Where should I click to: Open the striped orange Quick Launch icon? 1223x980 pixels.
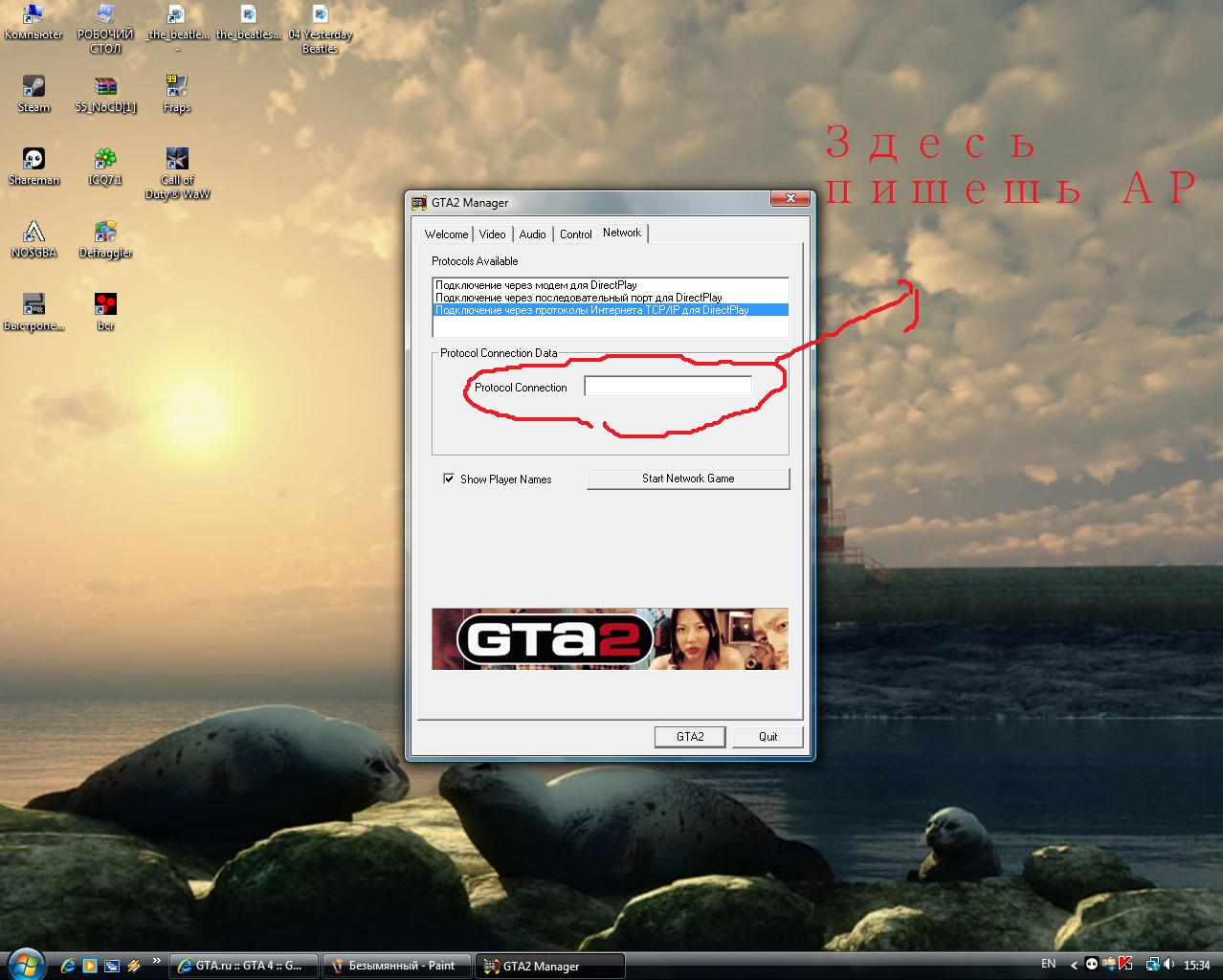(134, 966)
